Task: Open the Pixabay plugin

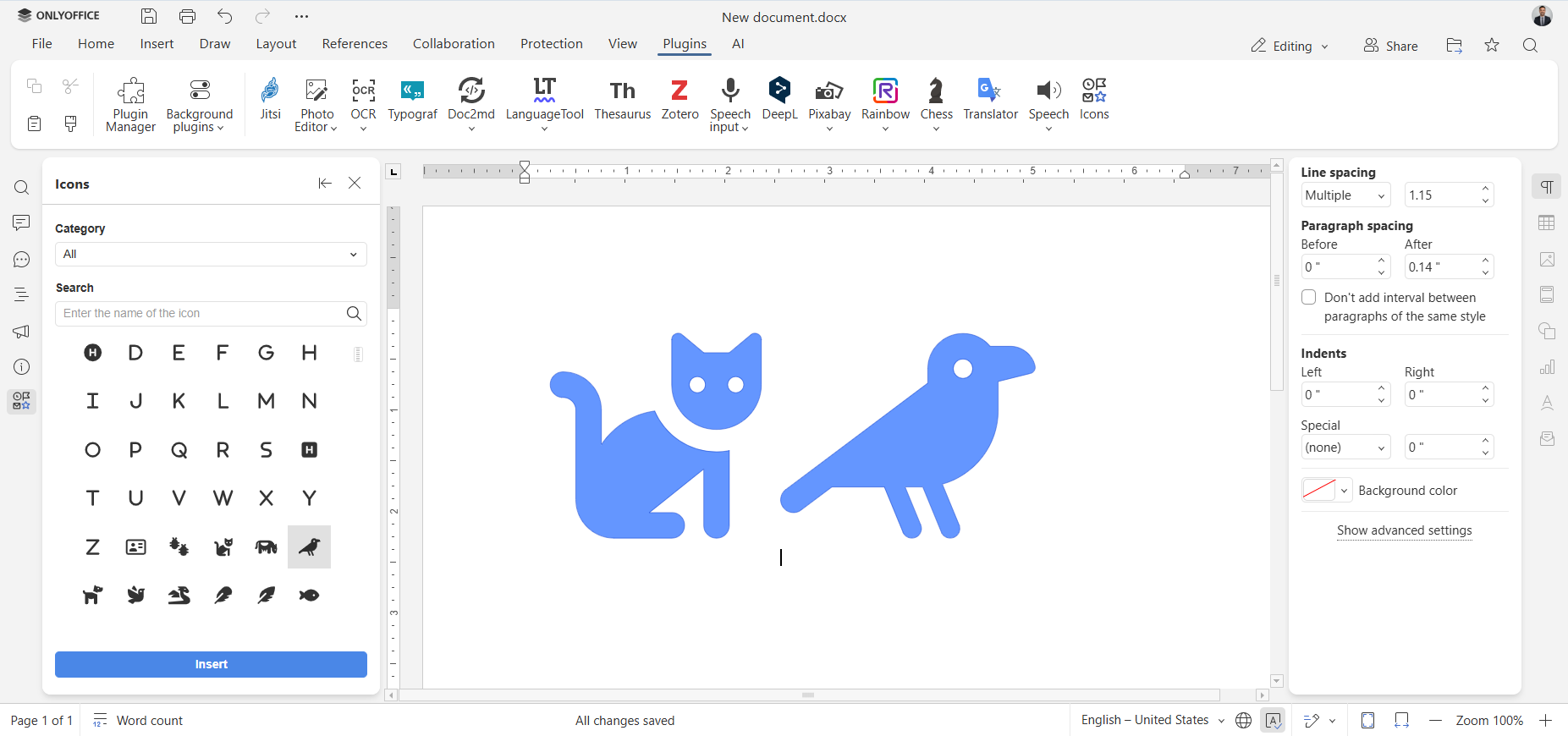Action: (829, 105)
